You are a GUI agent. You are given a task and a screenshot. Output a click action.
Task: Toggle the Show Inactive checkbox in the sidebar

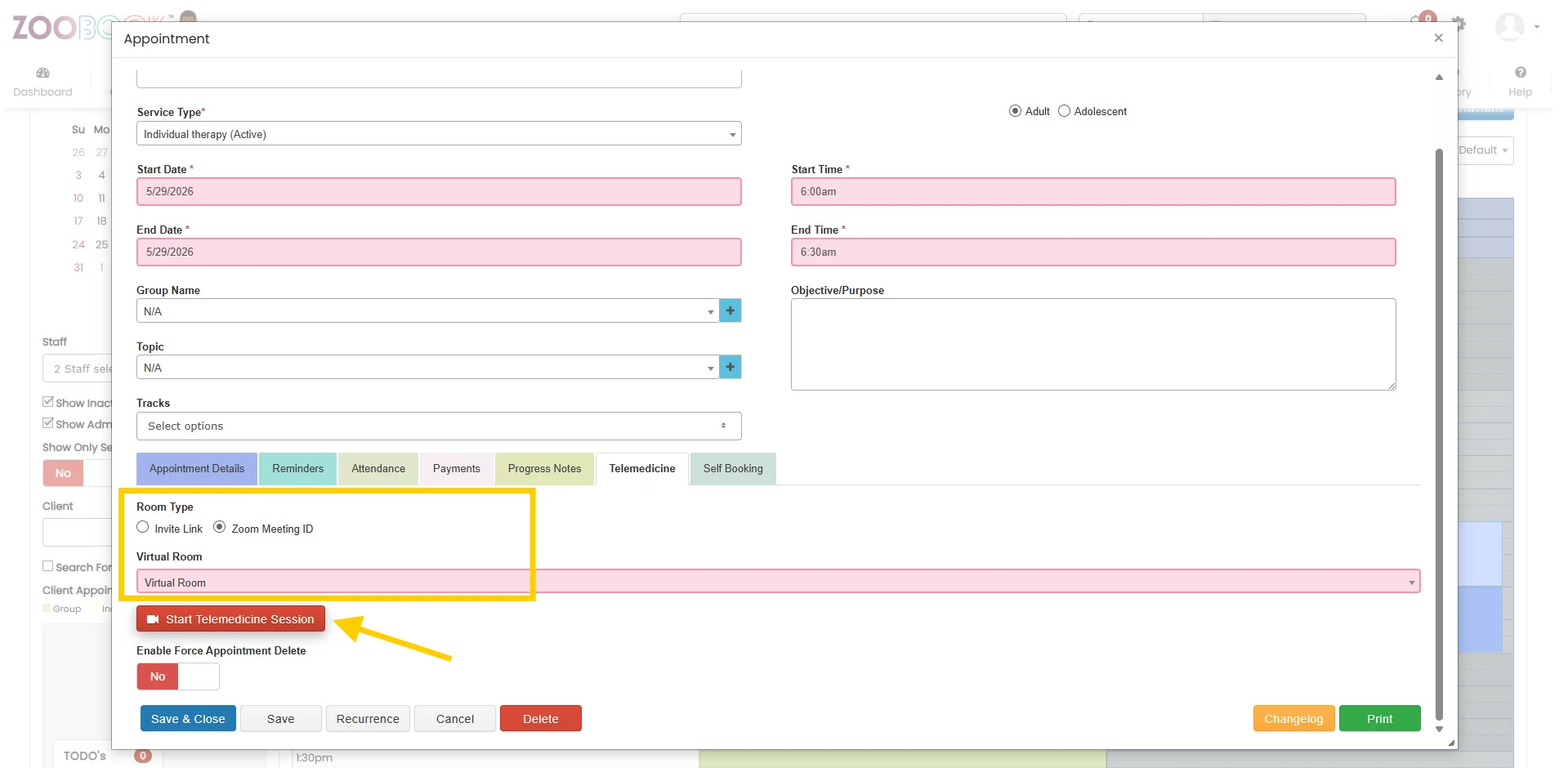coord(48,402)
